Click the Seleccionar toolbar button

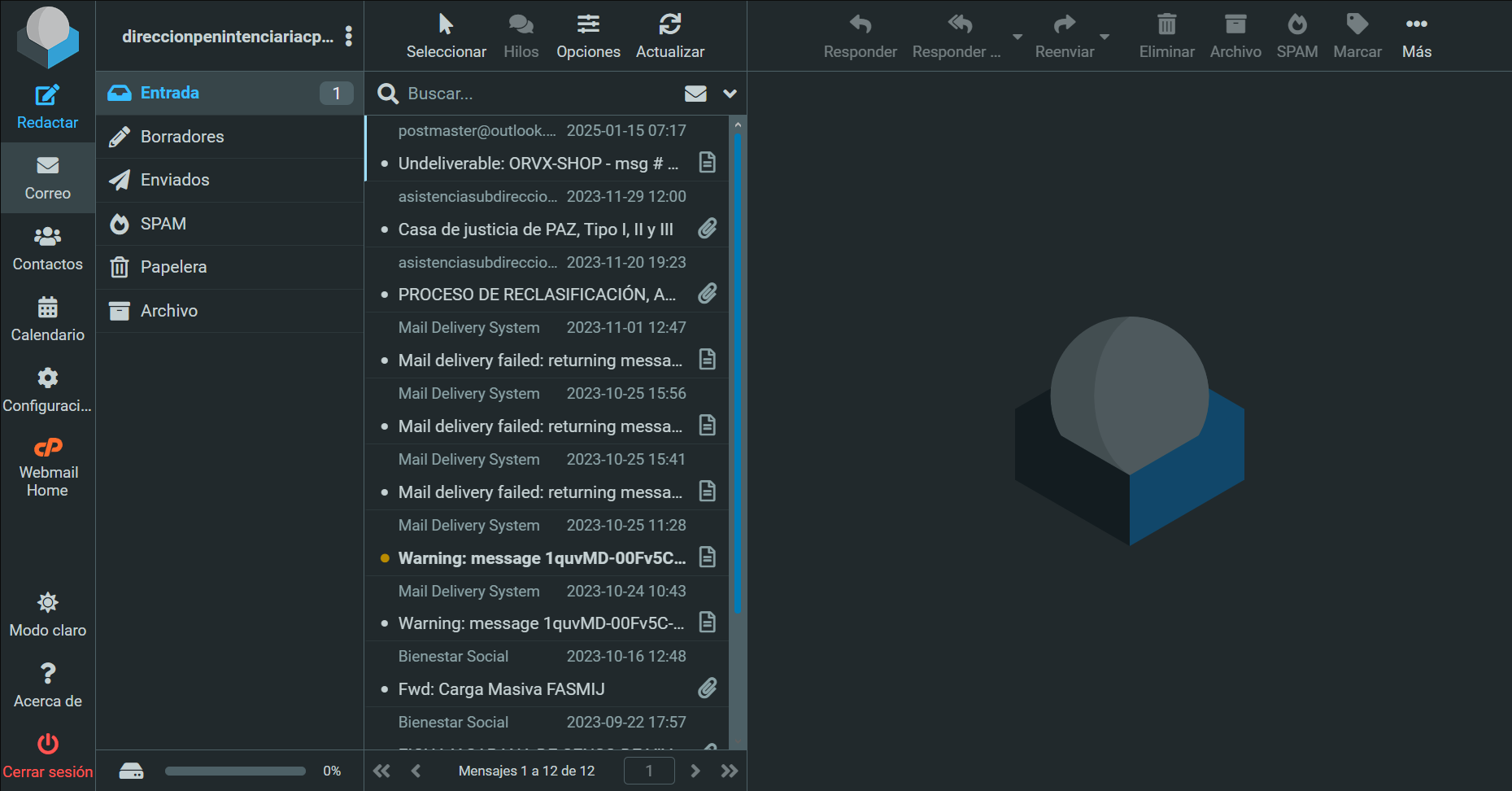446,37
